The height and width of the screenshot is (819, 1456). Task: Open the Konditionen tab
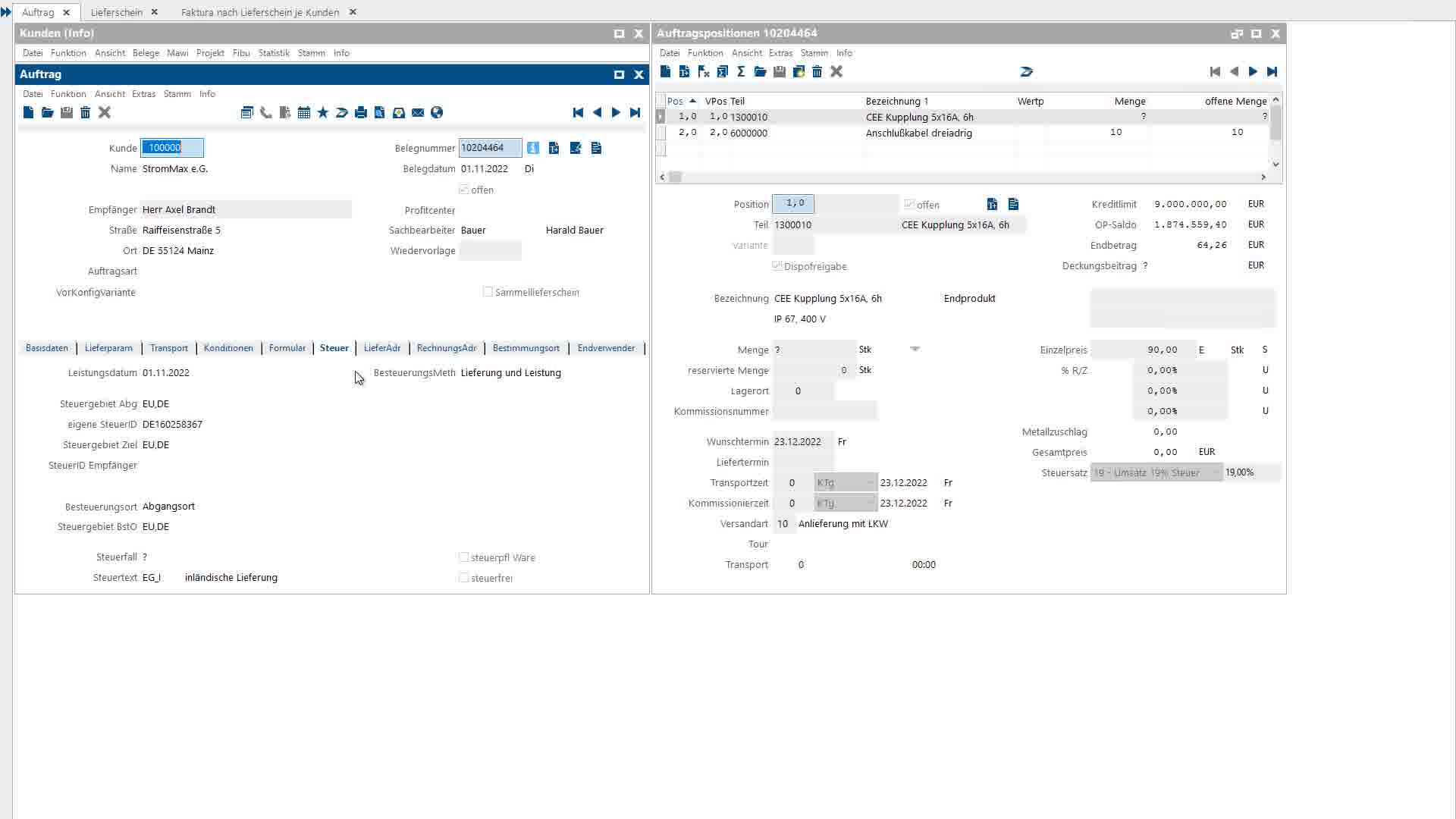click(x=228, y=348)
